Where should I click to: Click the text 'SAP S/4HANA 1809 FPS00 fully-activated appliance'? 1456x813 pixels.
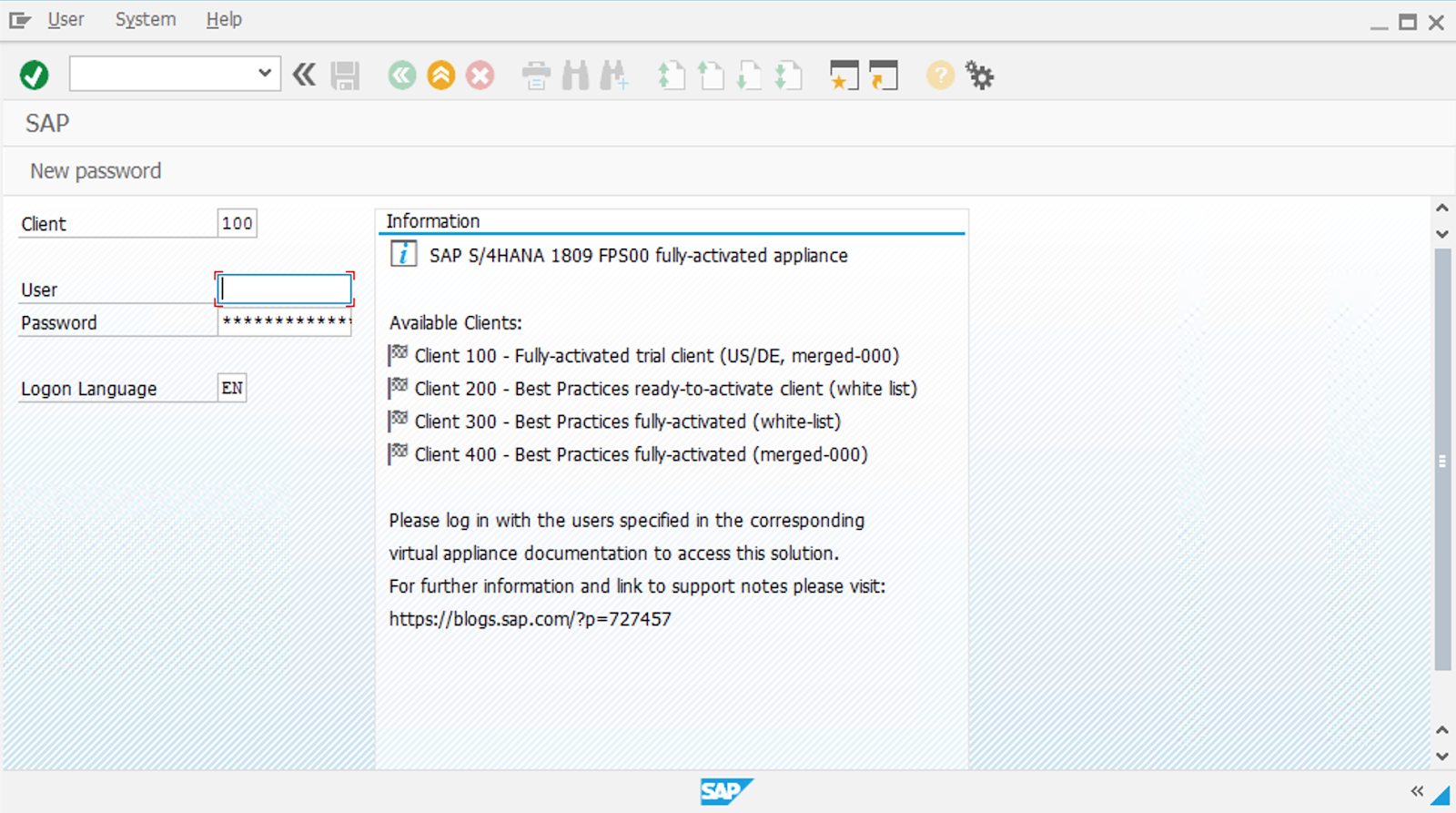pyautogui.click(x=639, y=255)
